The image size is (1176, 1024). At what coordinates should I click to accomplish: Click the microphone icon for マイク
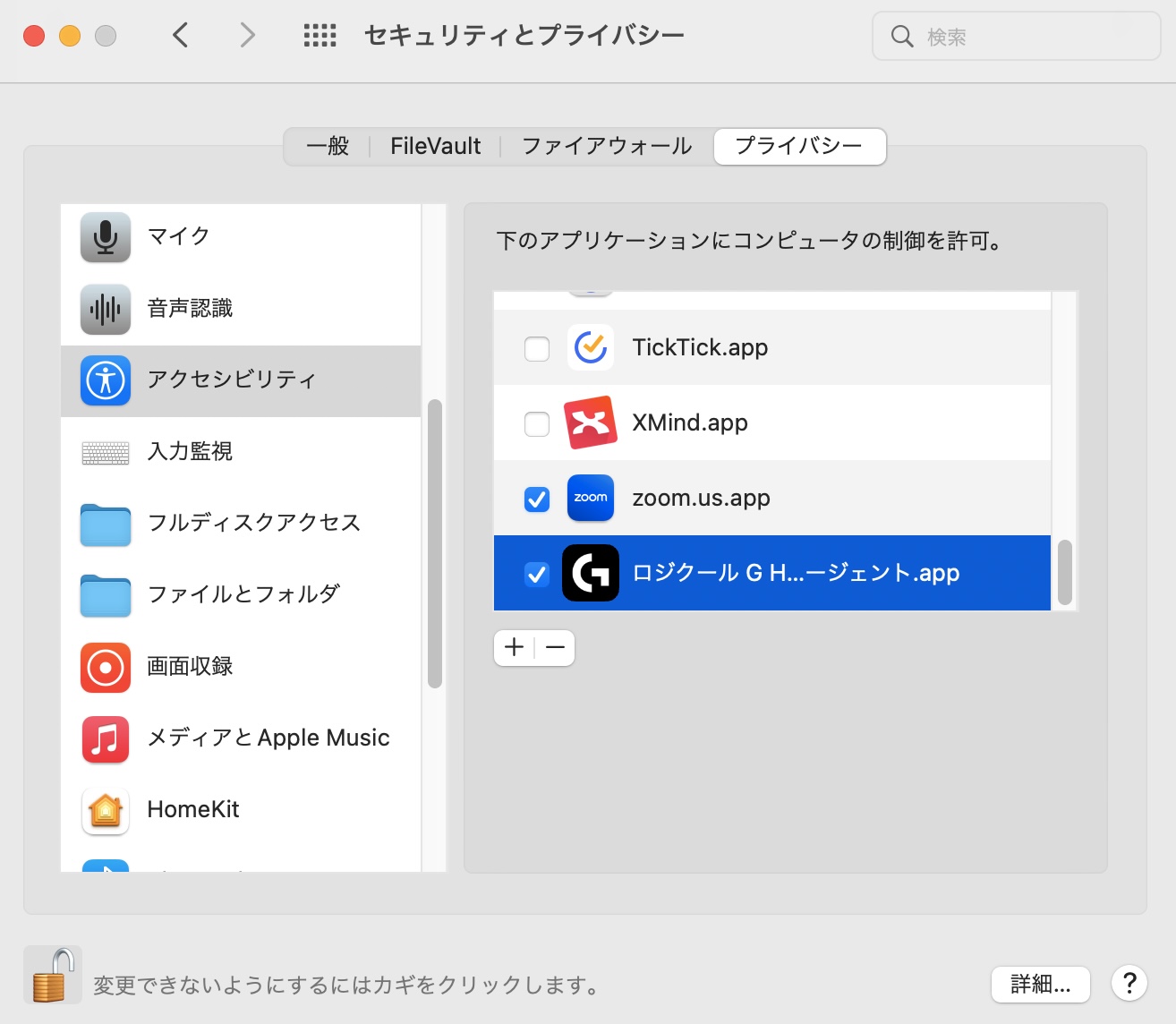(x=106, y=236)
